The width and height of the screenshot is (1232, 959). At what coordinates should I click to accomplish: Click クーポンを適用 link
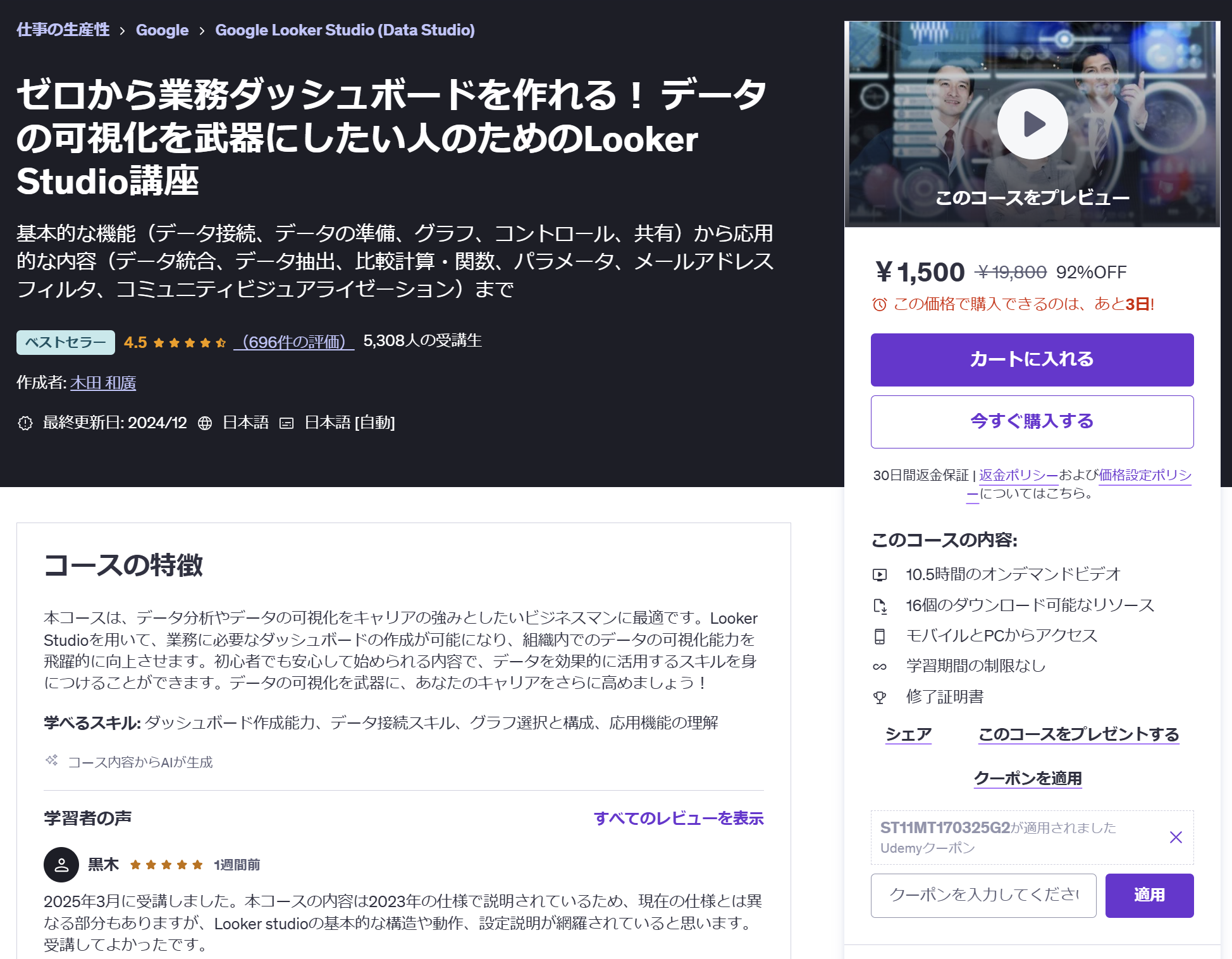tap(1028, 779)
